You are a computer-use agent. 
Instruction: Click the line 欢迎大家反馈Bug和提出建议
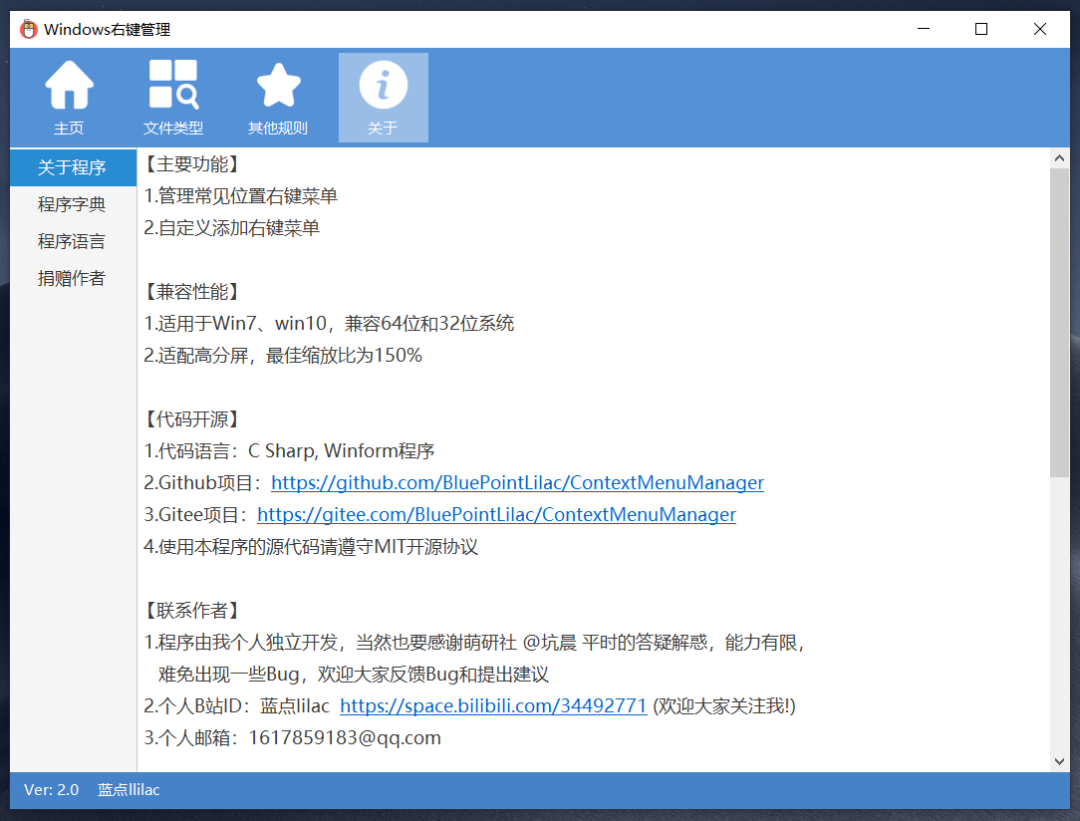(x=353, y=674)
